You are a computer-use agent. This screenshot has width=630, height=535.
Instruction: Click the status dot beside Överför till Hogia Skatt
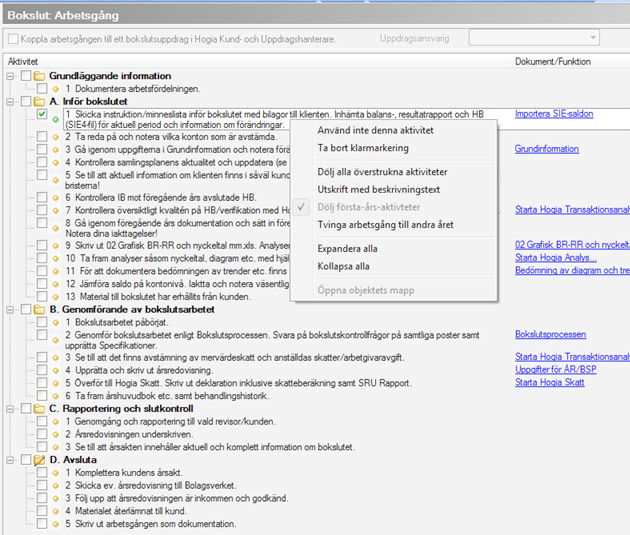point(55,383)
